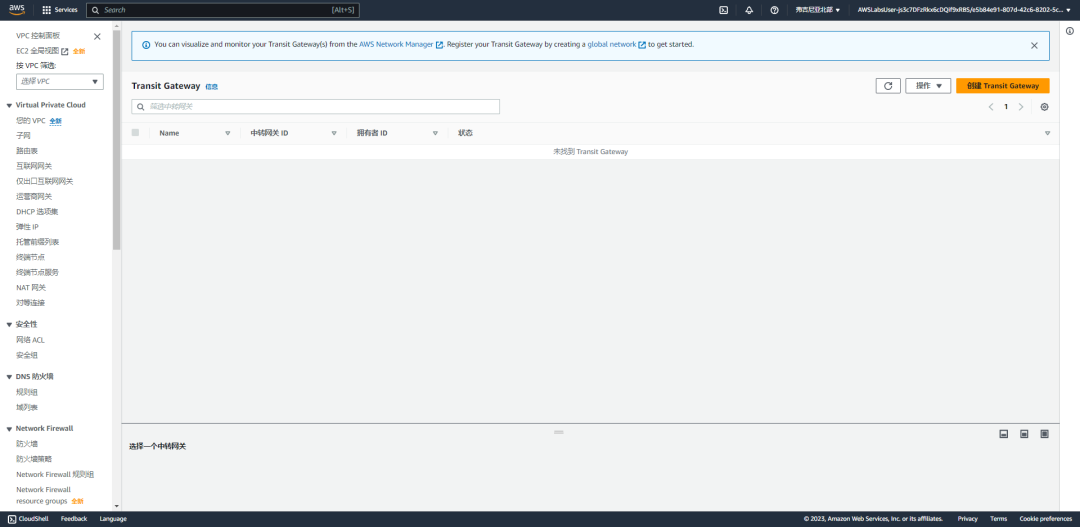The image size is (1080, 527).
Task: Click the 创建 Transit Gateway button
Action: click(1002, 85)
